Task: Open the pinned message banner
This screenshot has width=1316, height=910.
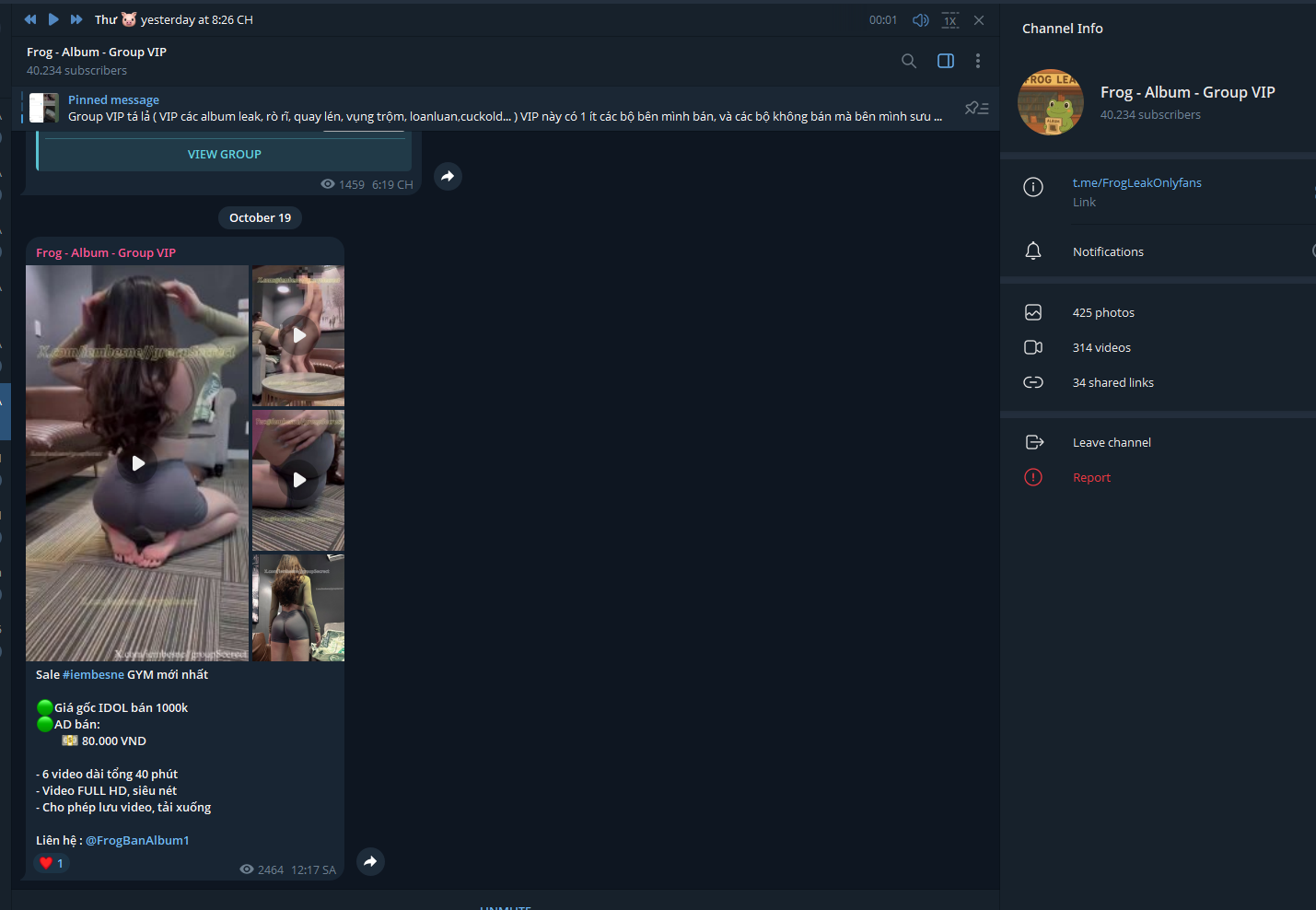Action: point(497,109)
